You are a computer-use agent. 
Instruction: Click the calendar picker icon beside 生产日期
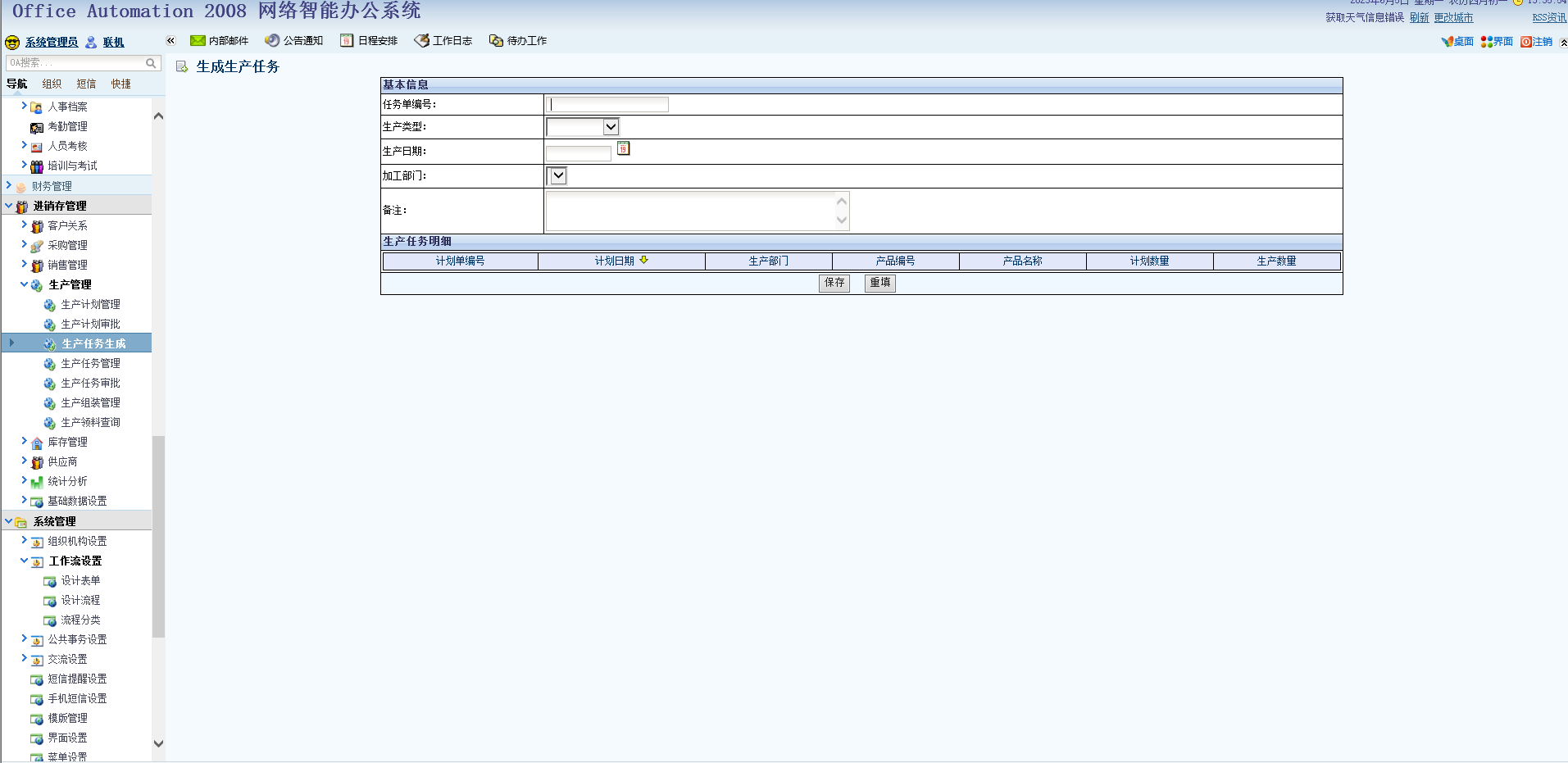point(623,148)
